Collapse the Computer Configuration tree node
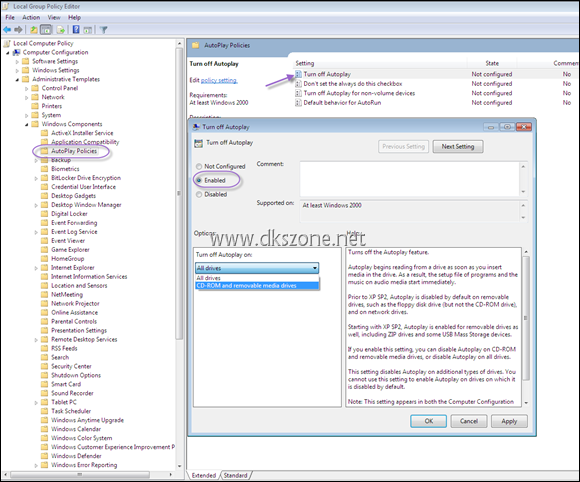Image resolution: width=580 pixels, height=482 pixels. [x=8, y=53]
